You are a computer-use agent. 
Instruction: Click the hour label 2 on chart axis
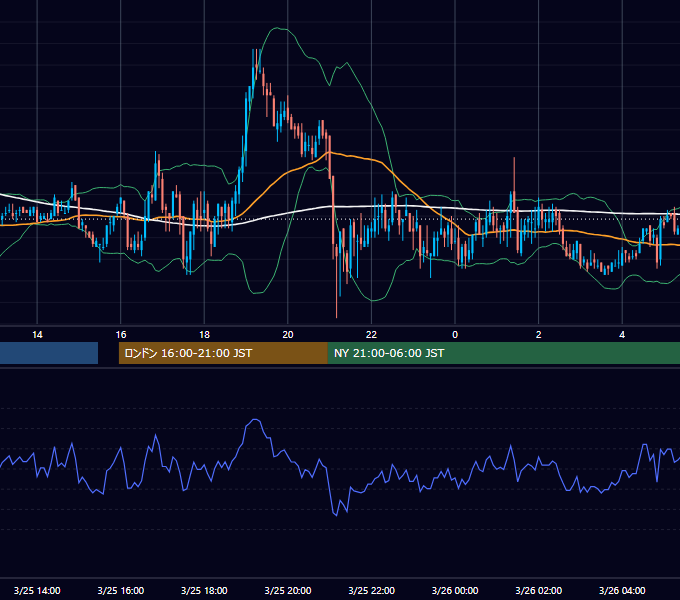539,335
